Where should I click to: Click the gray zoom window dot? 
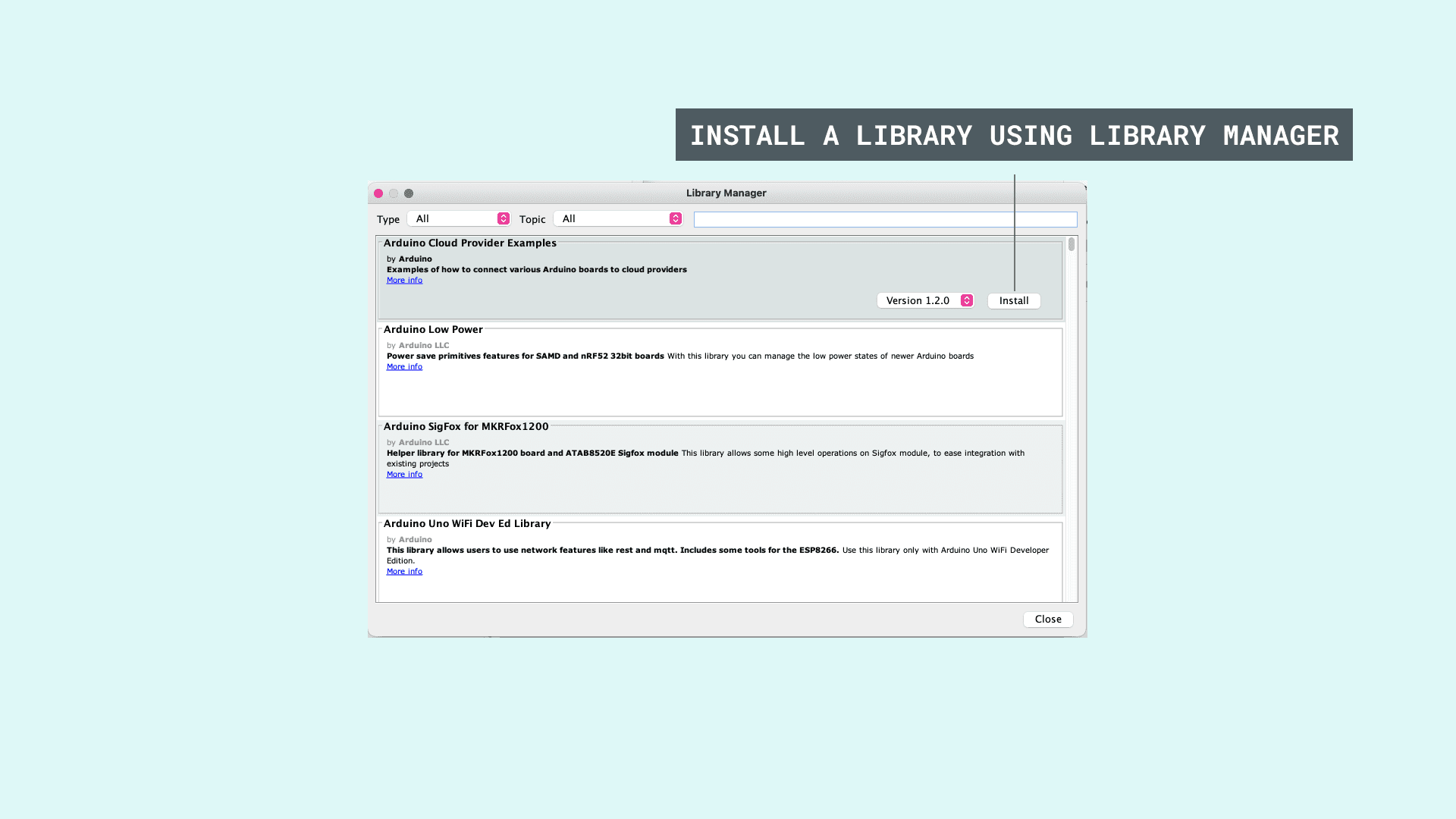[x=409, y=193]
